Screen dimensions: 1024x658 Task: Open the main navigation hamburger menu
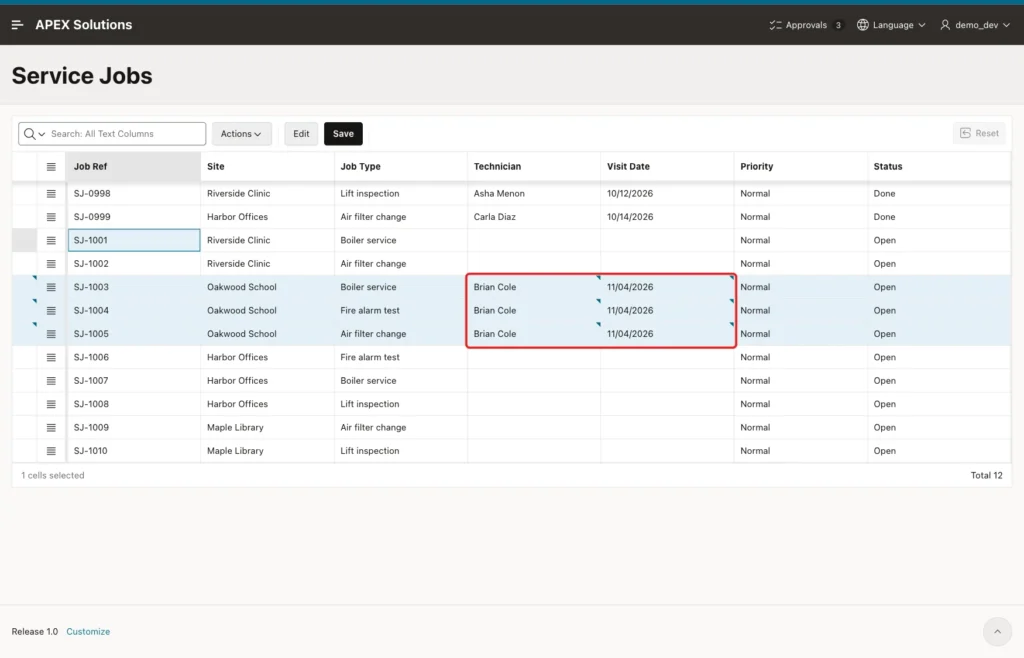pos(18,25)
